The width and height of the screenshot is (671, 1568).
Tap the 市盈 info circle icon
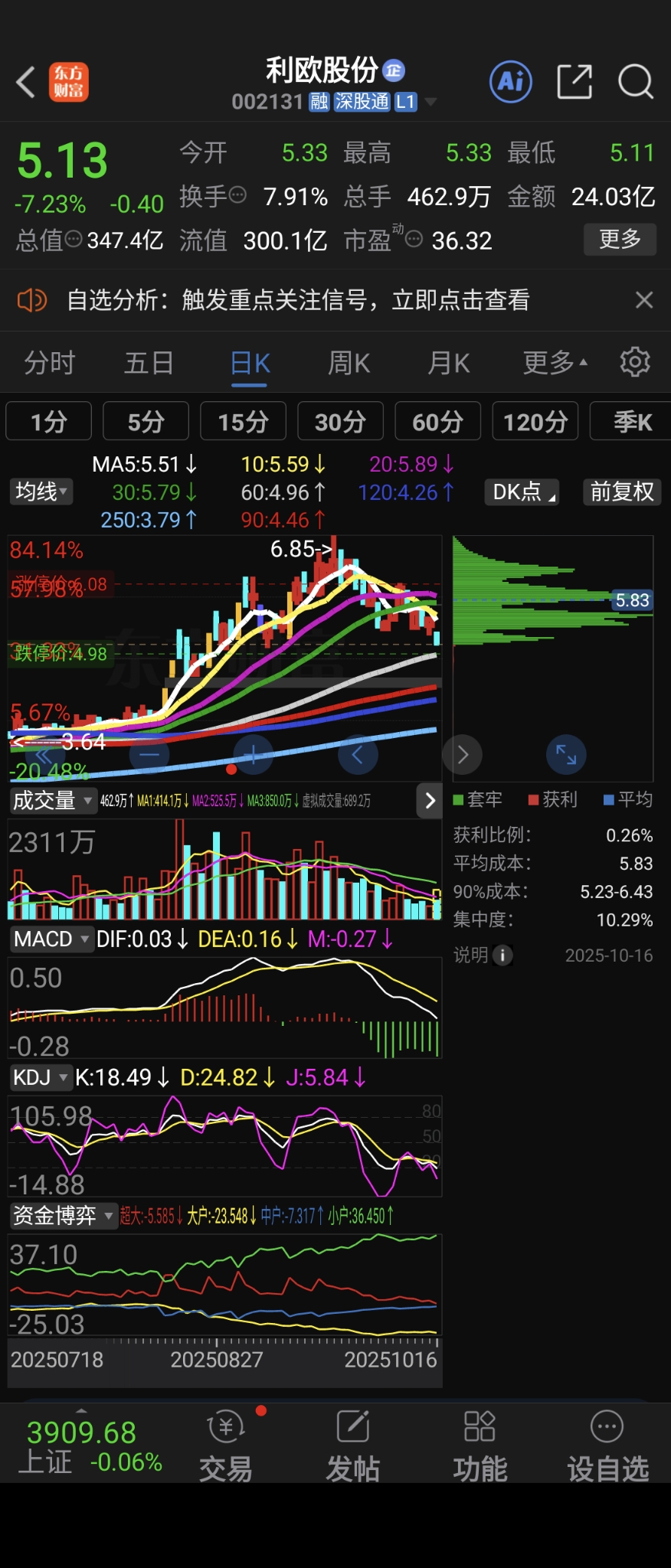click(414, 240)
